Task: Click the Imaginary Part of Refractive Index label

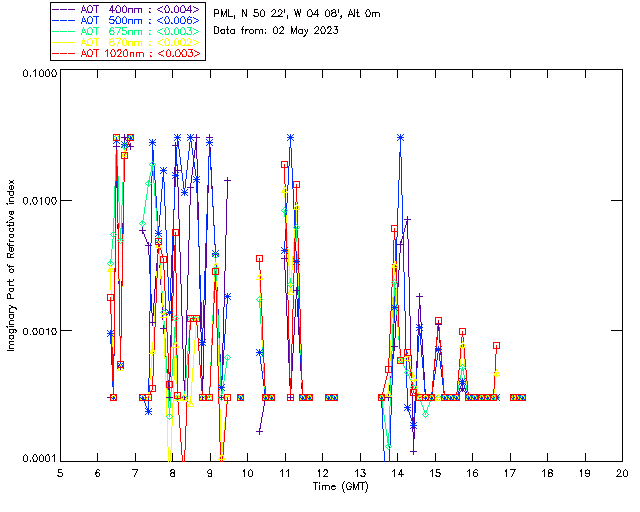Action: click(11, 265)
